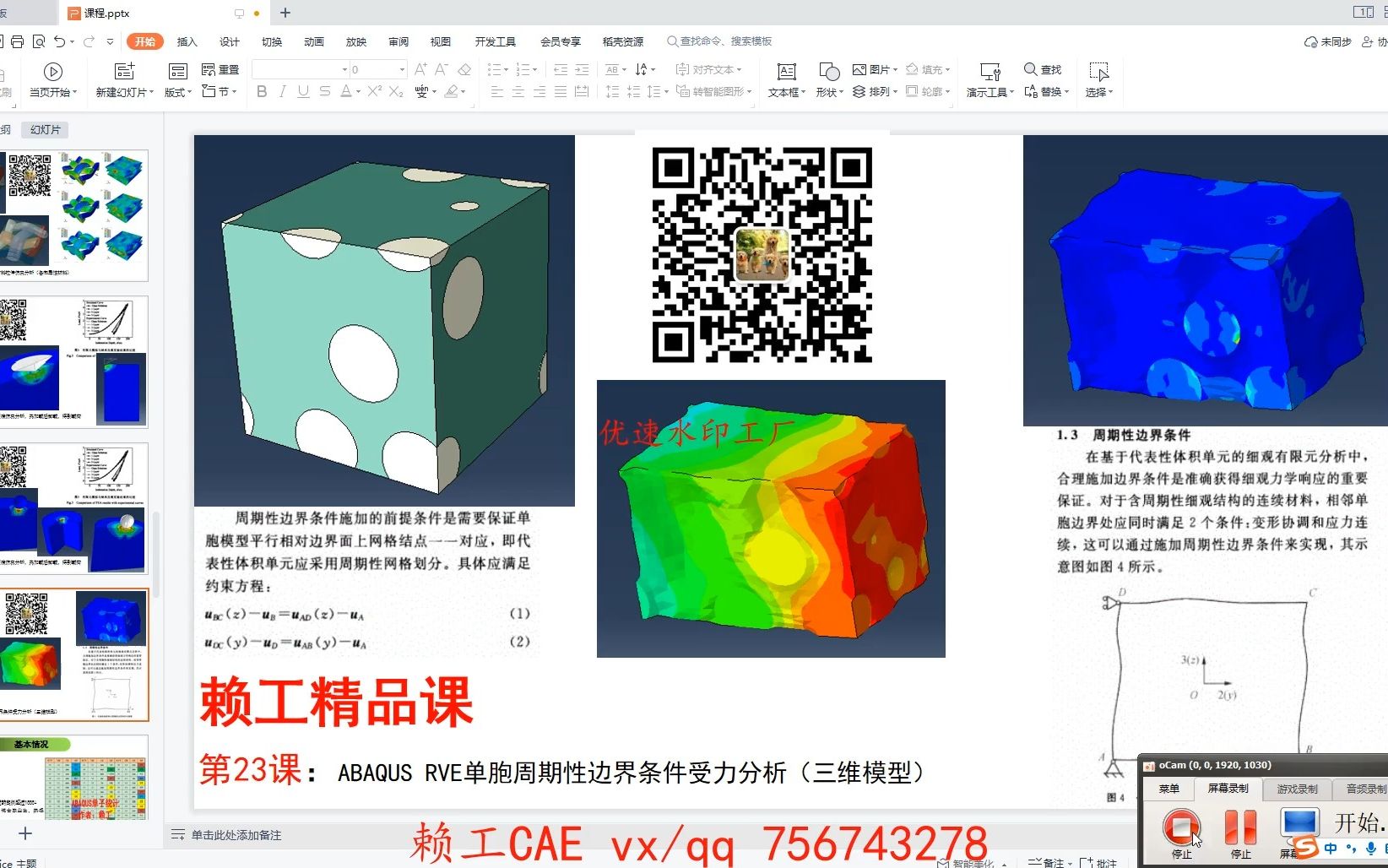Screen dimensions: 1388x868
Task: Apply superscript formatting
Action: pos(375,91)
